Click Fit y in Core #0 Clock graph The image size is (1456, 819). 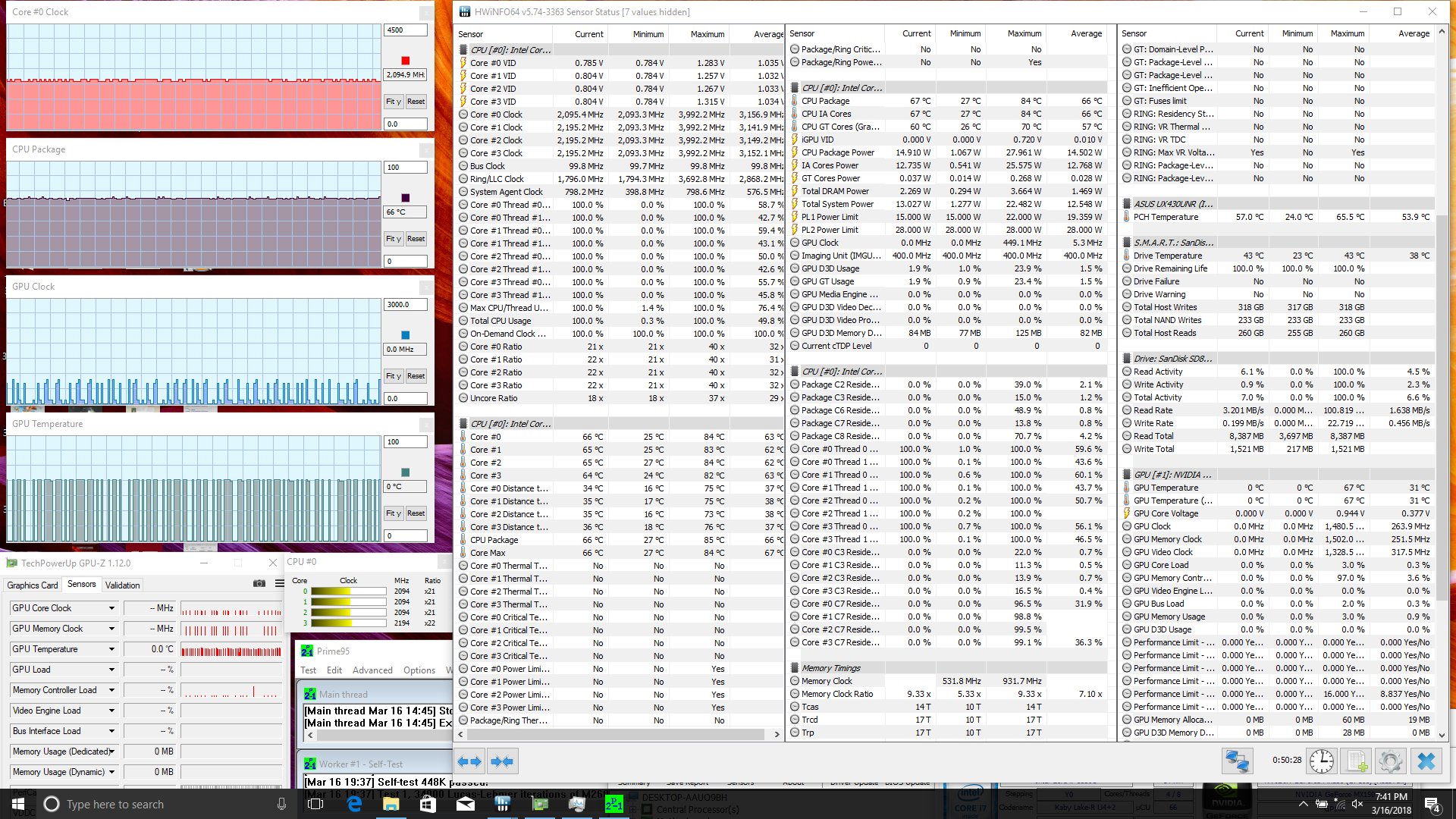pos(393,102)
